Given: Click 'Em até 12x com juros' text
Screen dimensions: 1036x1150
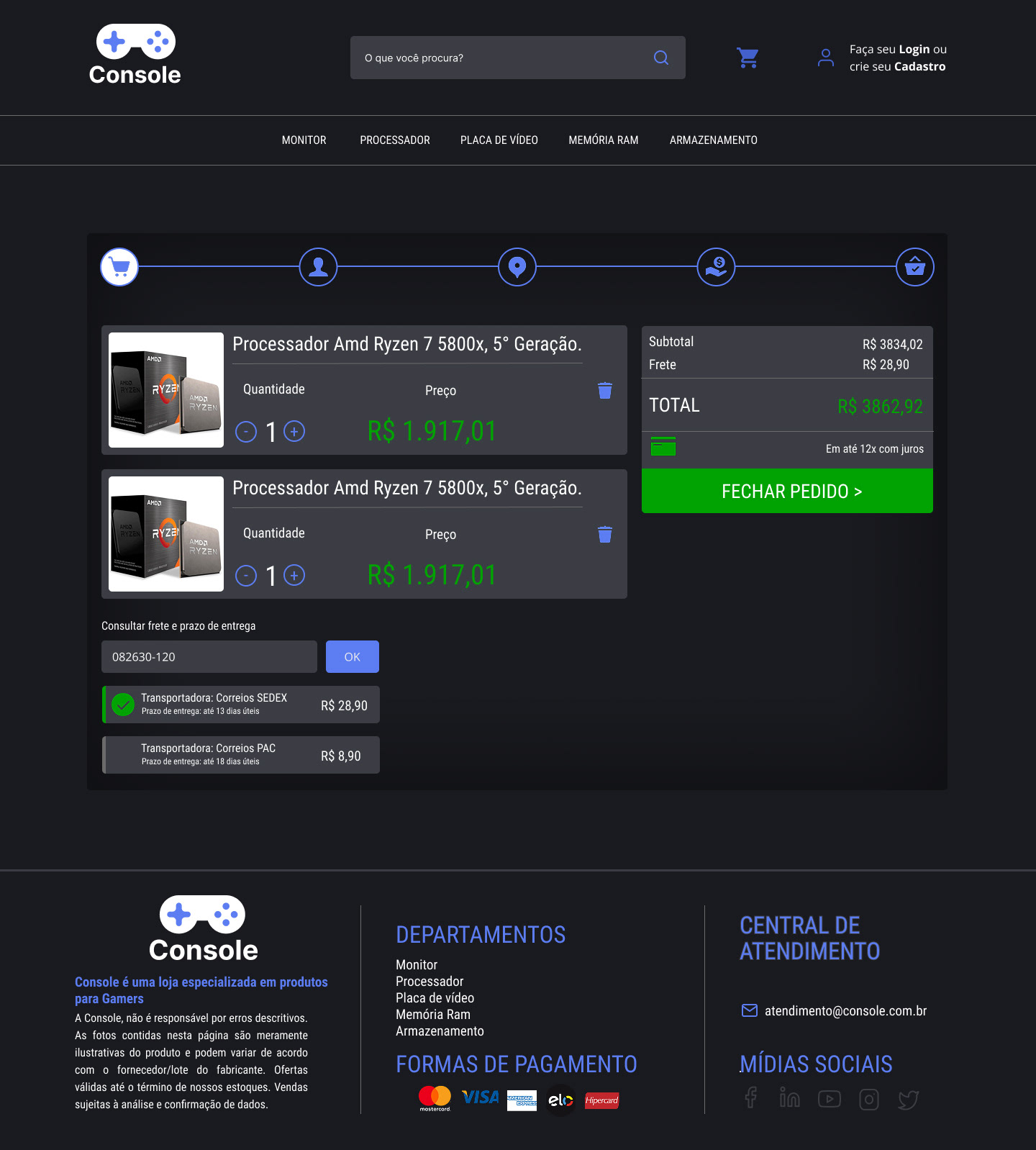Looking at the screenshot, I should [875, 449].
